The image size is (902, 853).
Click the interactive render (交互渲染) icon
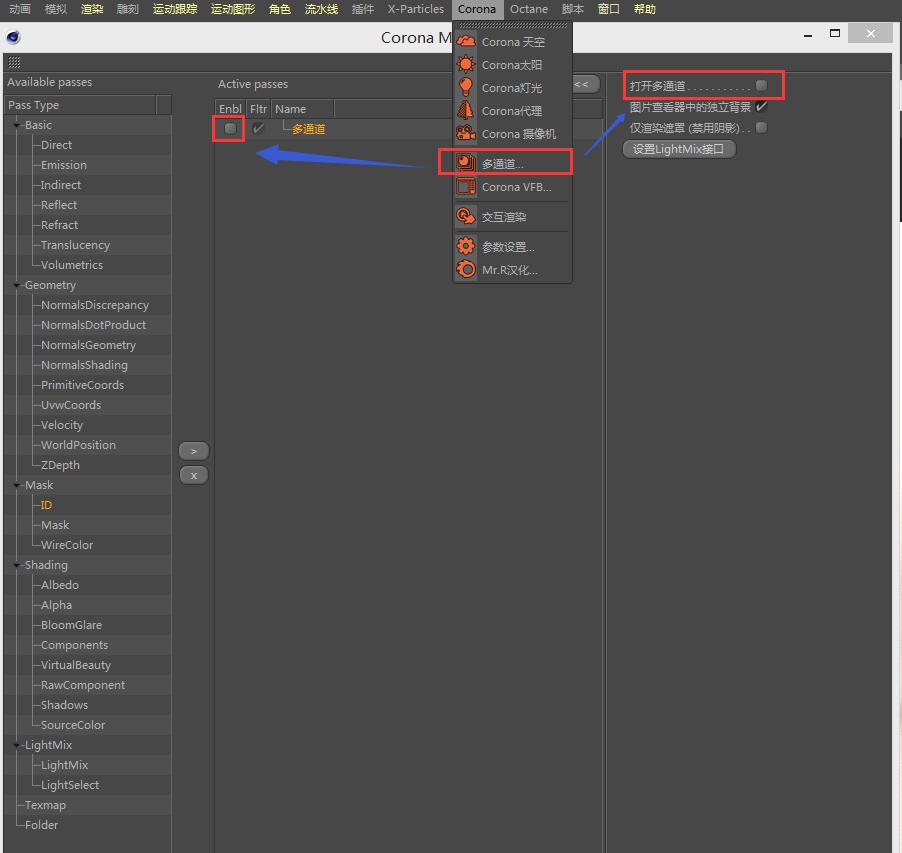(465, 217)
